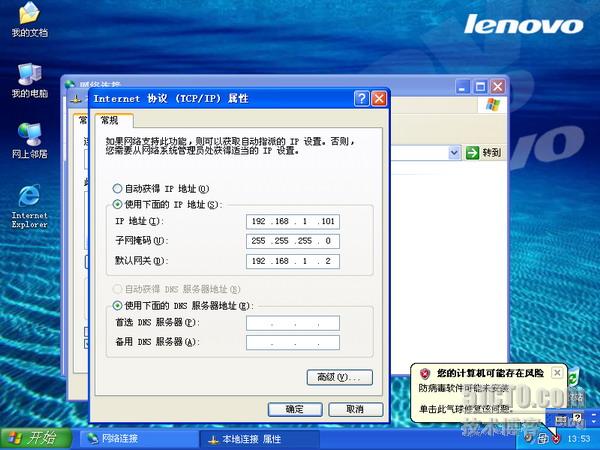Open advanced settings with 高级 button
The image size is (600, 450).
click(x=339, y=377)
